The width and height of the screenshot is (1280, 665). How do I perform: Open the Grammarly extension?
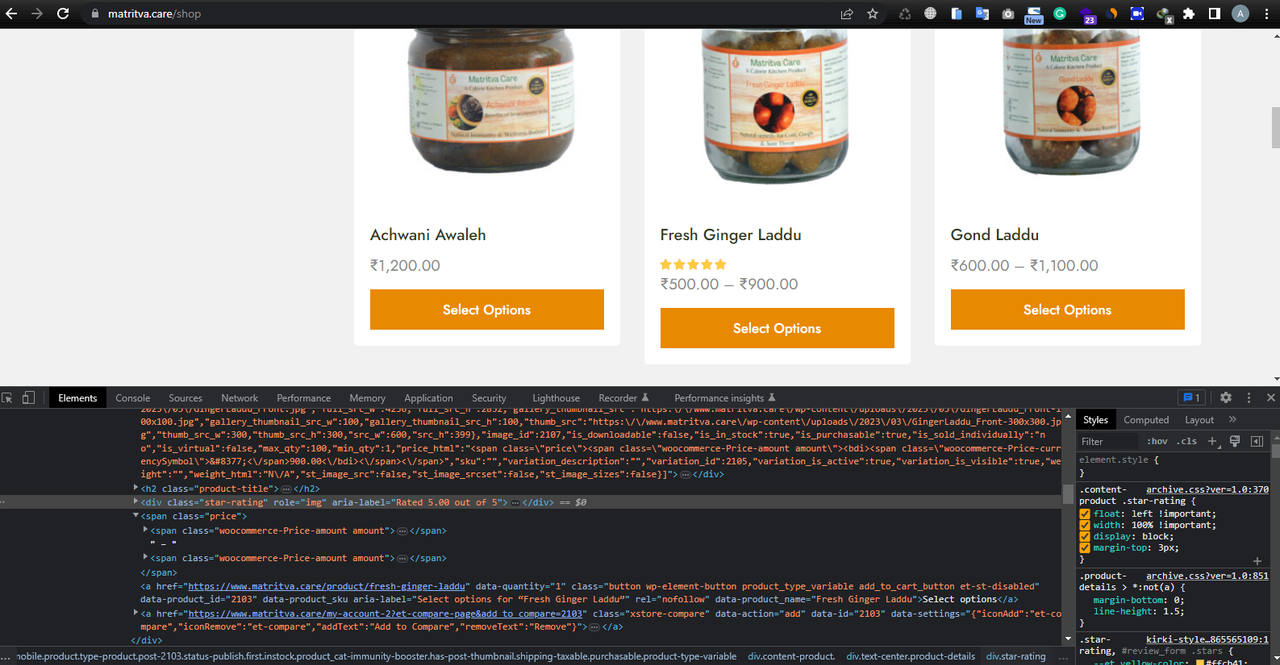click(1060, 14)
